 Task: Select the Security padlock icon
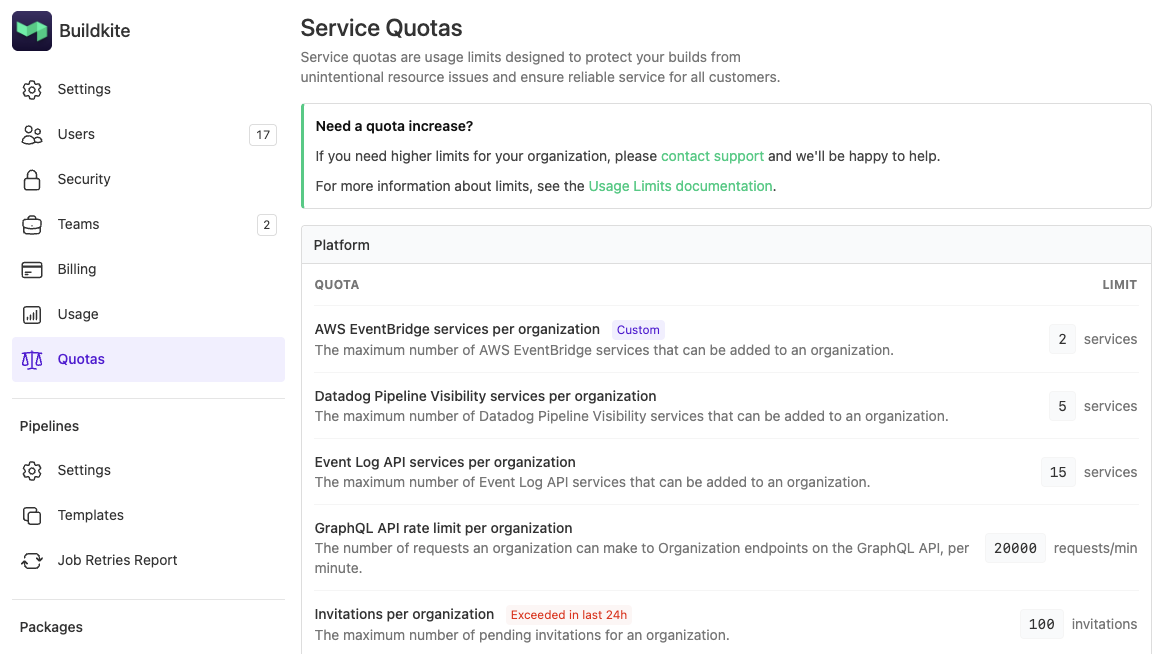(x=33, y=179)
